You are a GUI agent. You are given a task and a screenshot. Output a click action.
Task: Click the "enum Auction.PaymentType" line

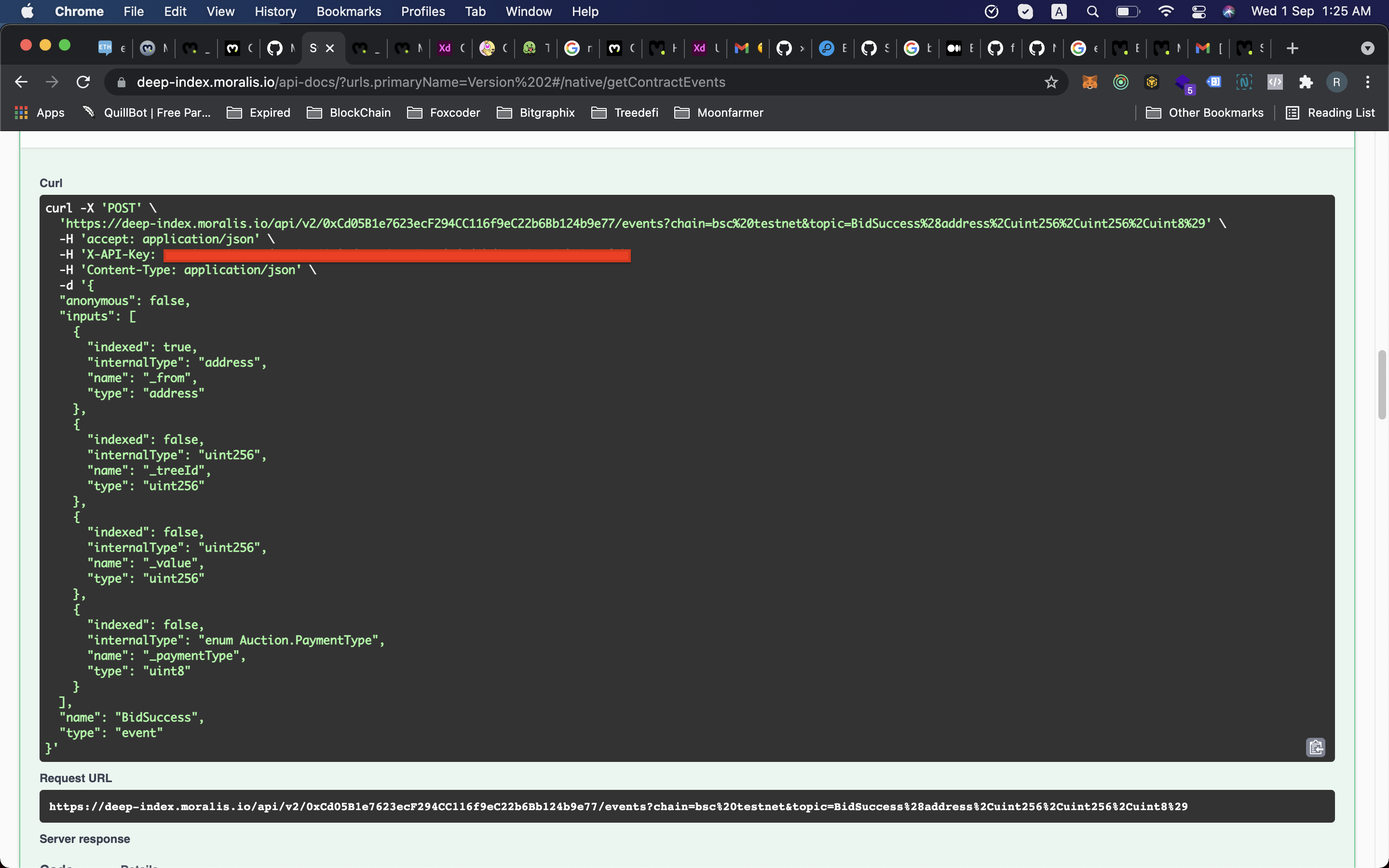click(x=236, y=640)
